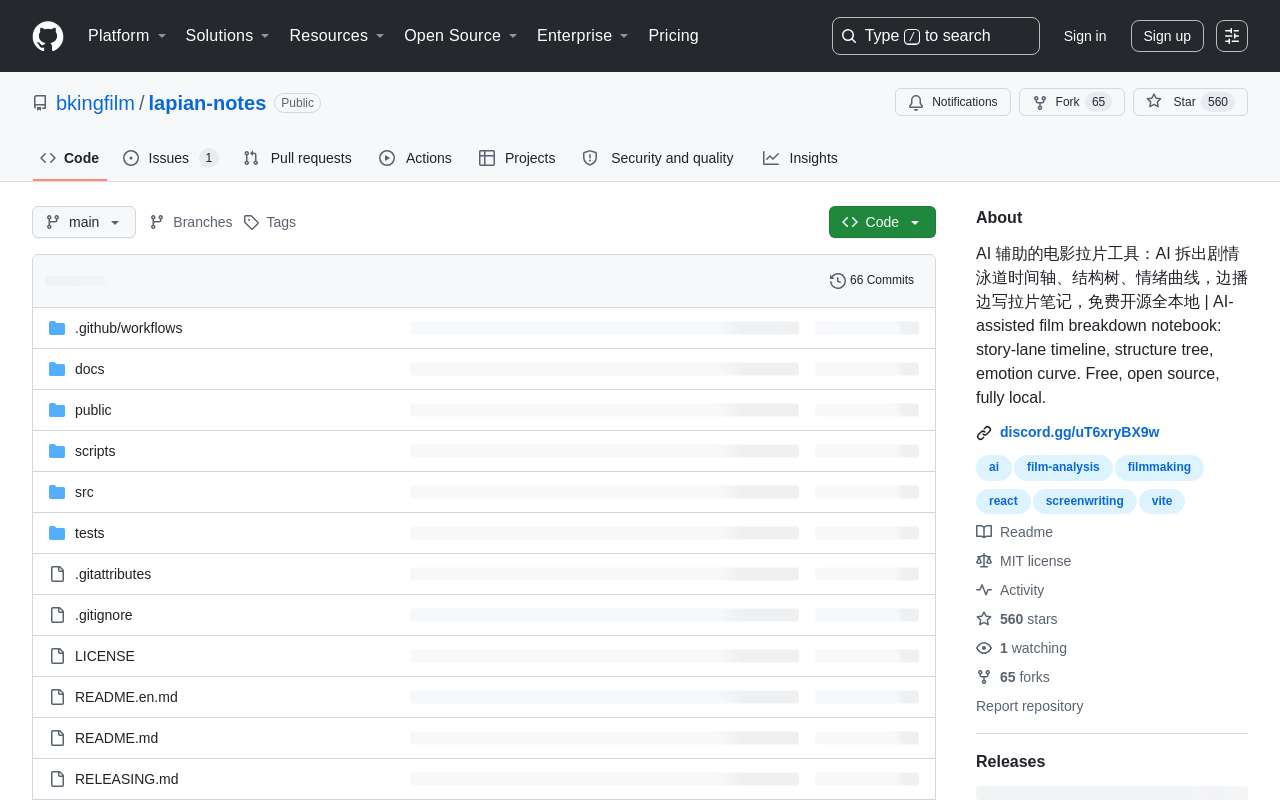Click the commit history clock icon
Screen dimensions: 1280x800
pyautogui.click(x=838, y=281)
